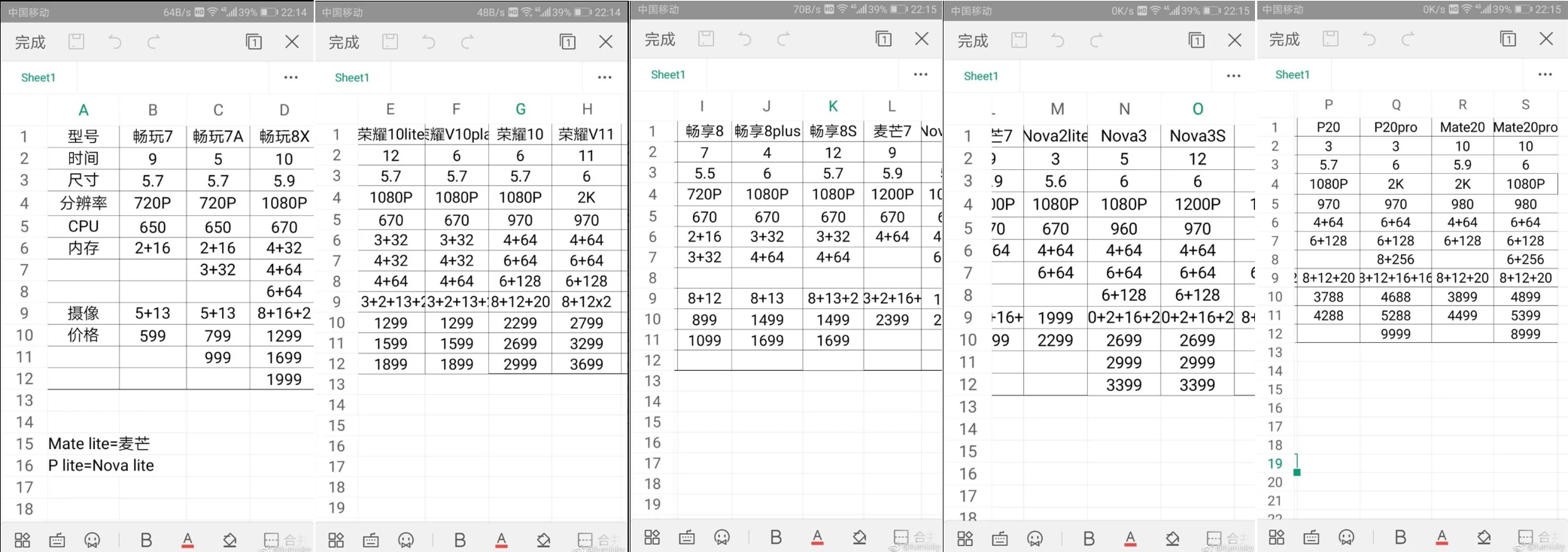
Task: Select Sheet1 tab in the A–D columns screenshot
Action: pos(38,77)
